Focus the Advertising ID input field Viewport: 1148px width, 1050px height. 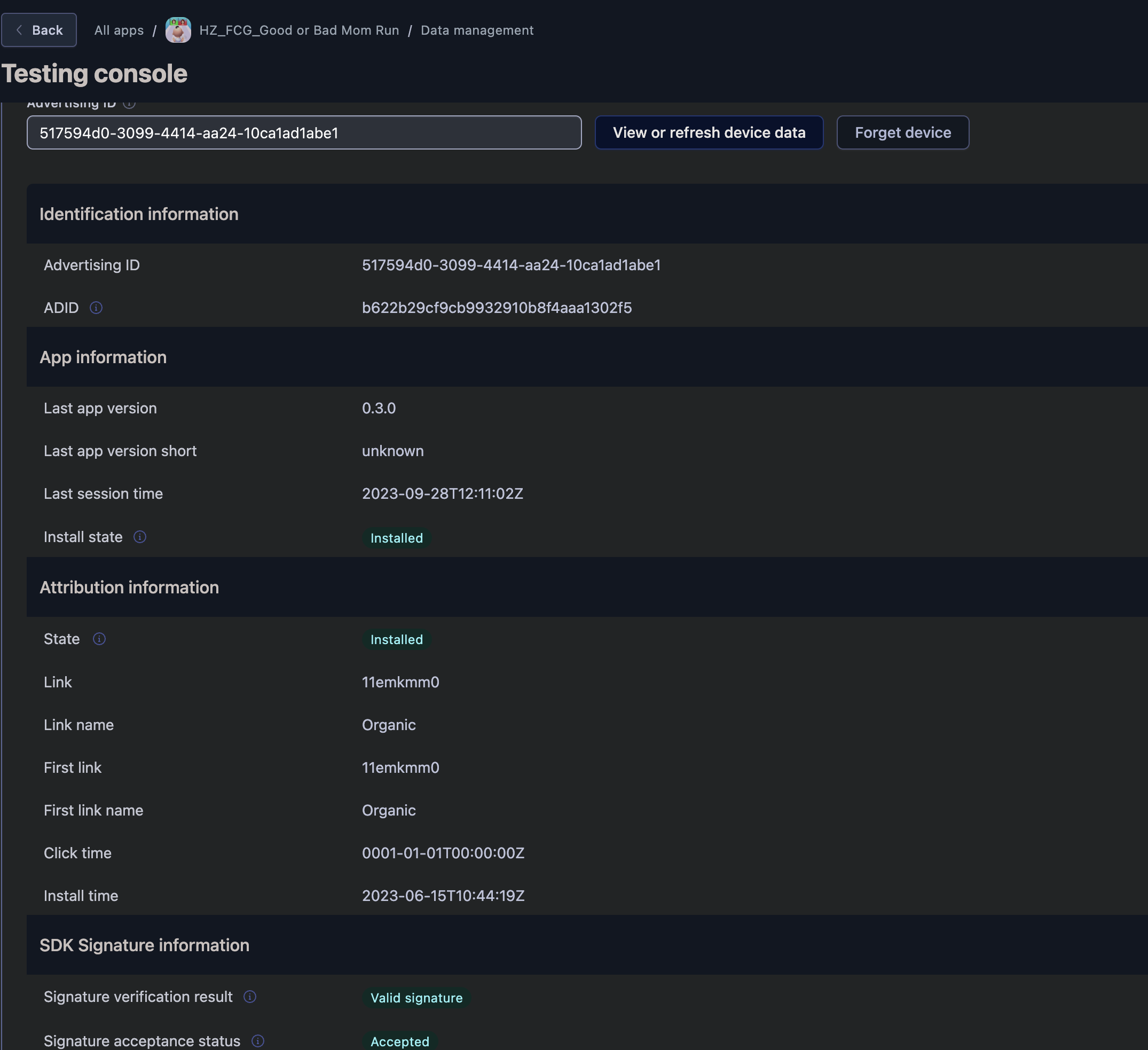(x=303, y=133)
